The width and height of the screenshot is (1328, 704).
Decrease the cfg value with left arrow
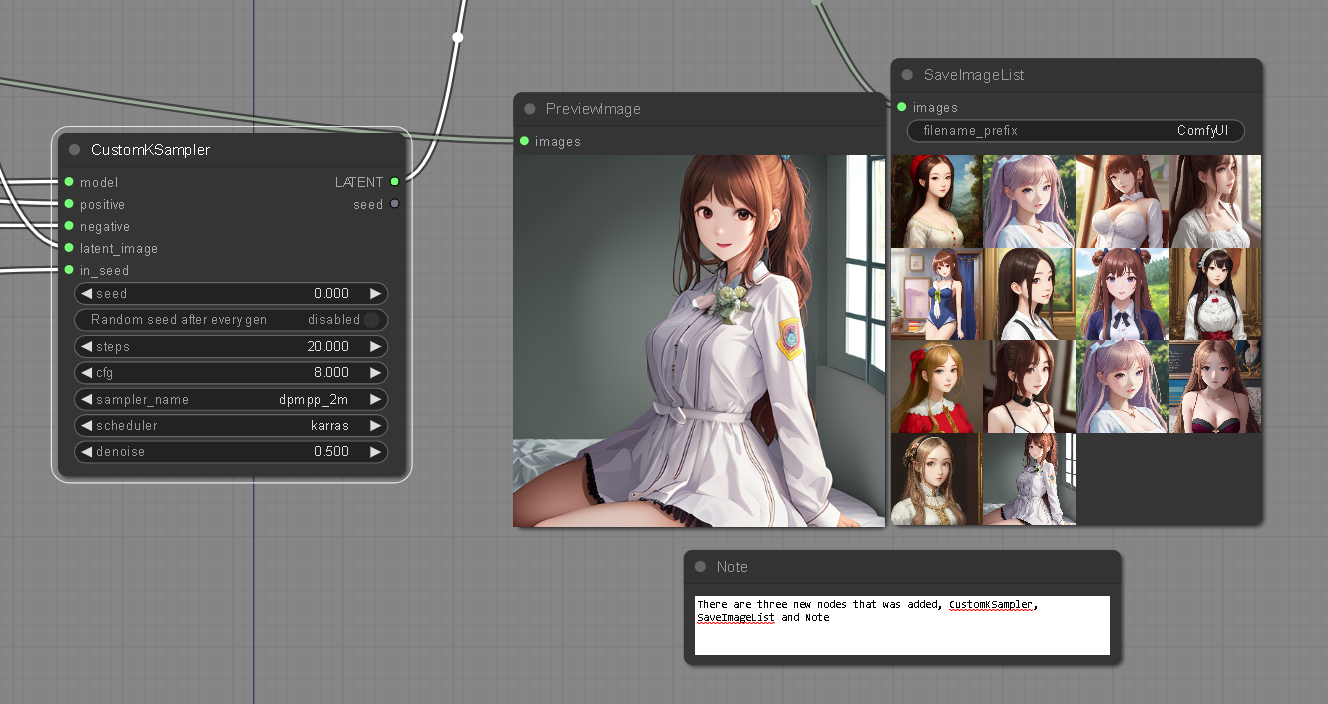click(86, 373)
